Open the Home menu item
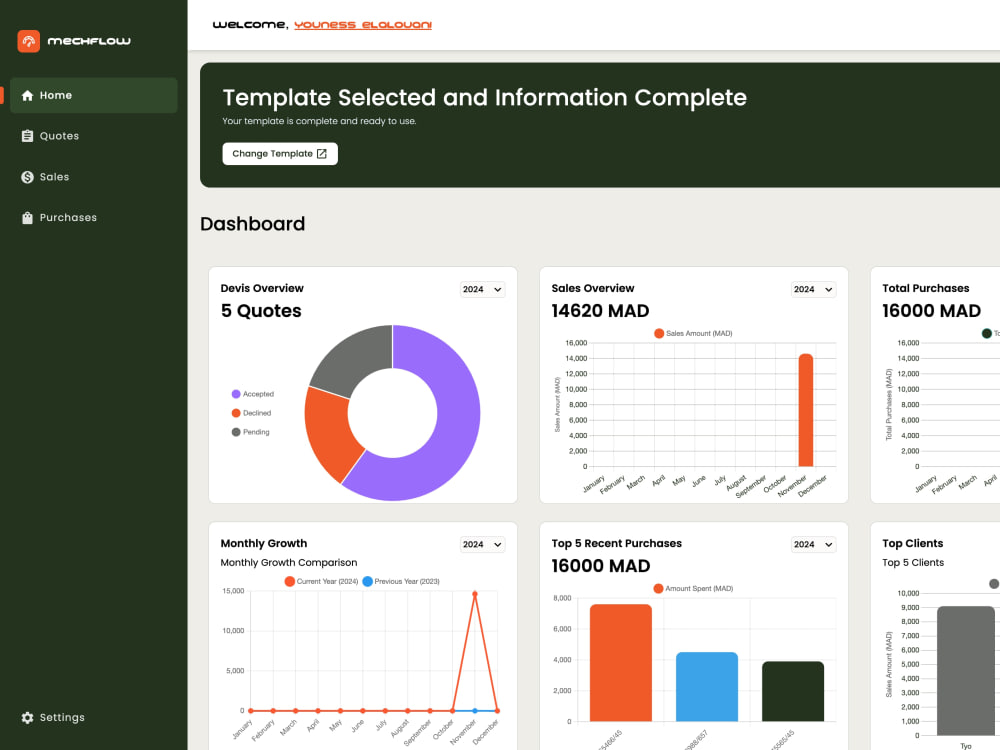 pos(94,96)
